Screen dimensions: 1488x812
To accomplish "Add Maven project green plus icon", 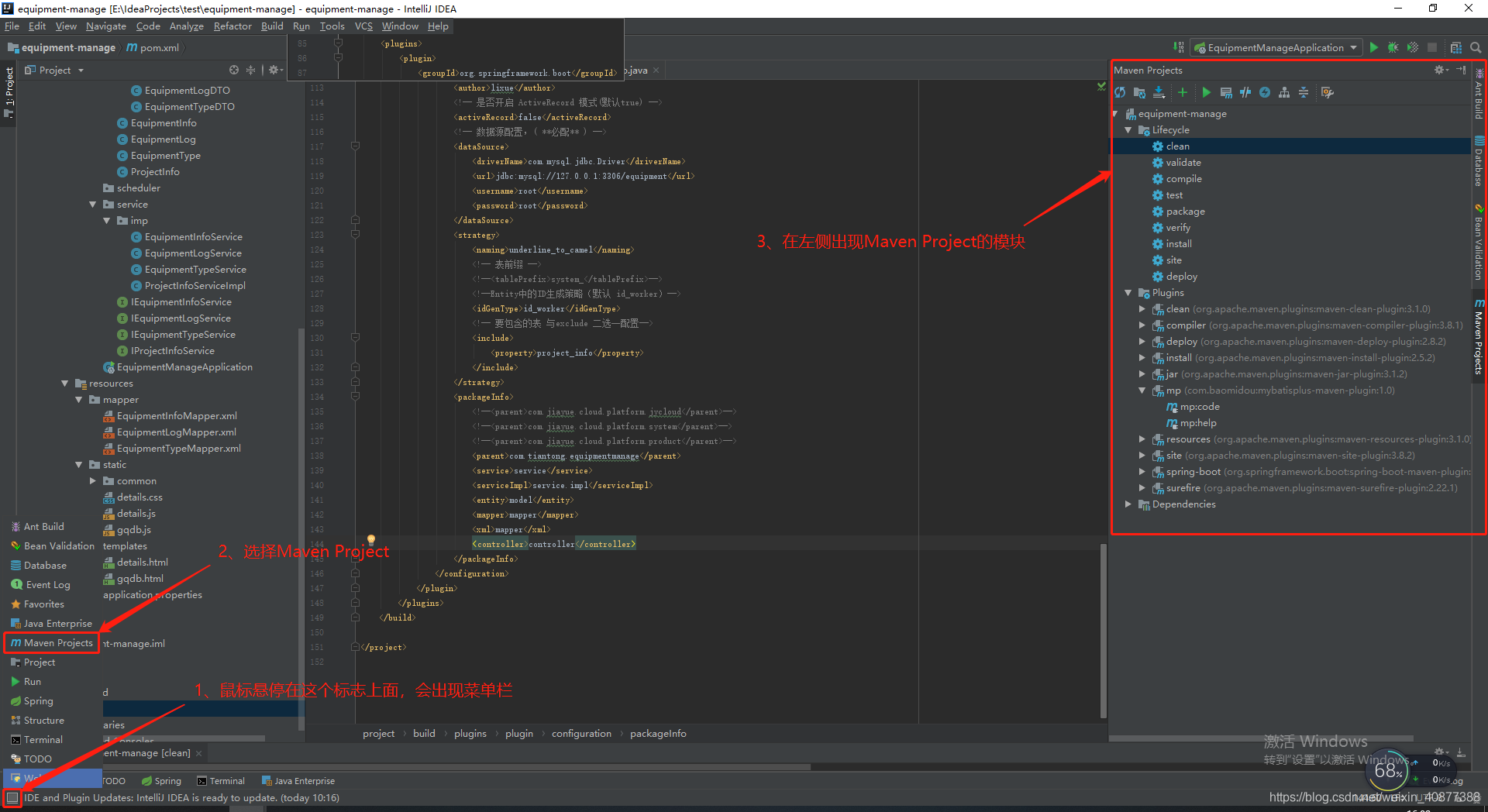I will [1183, 92].
